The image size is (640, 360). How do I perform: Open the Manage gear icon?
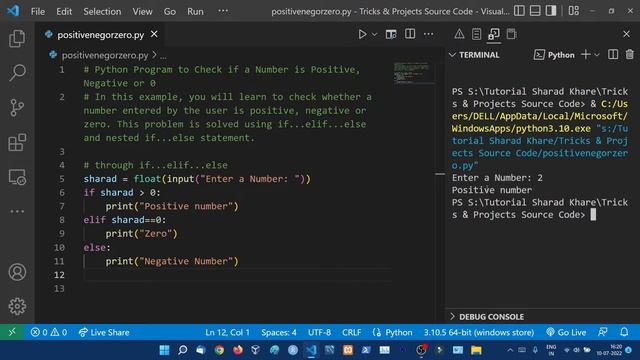17,306
